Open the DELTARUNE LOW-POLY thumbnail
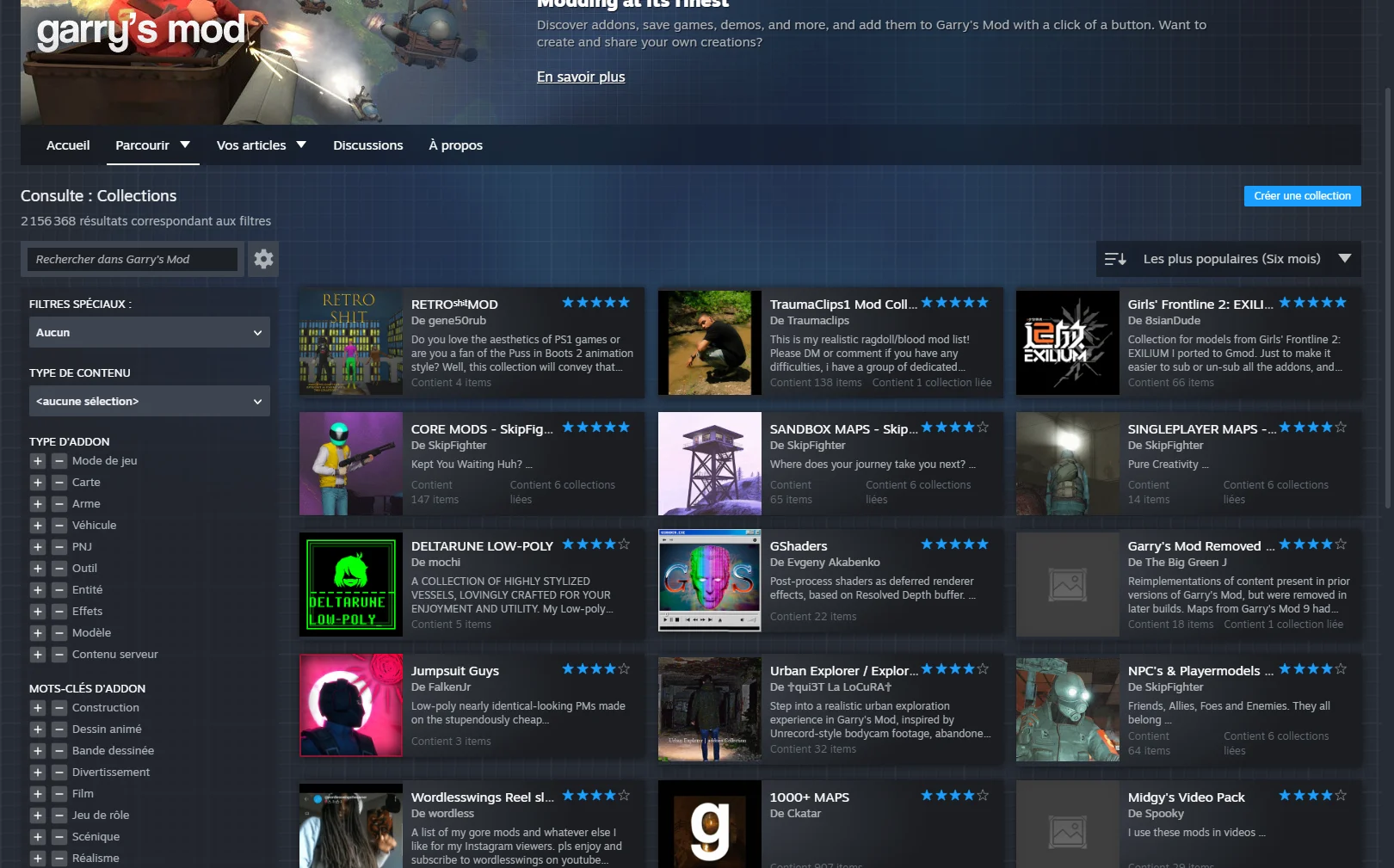 point(351,585)
